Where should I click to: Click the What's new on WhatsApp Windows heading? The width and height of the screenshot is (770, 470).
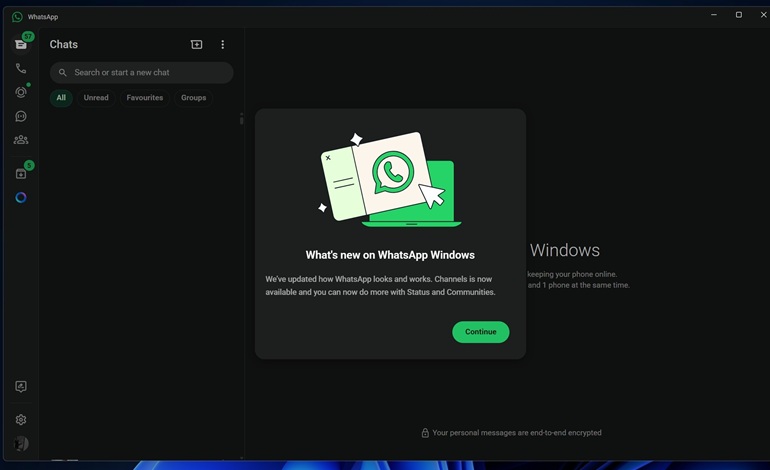[390, 255]
